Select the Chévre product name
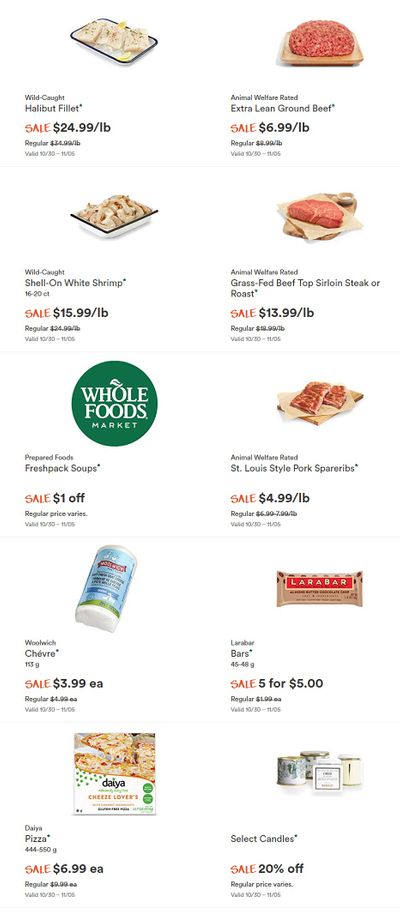Image resolution: width=400 pixels, height=923 pixels. (40, 653)
